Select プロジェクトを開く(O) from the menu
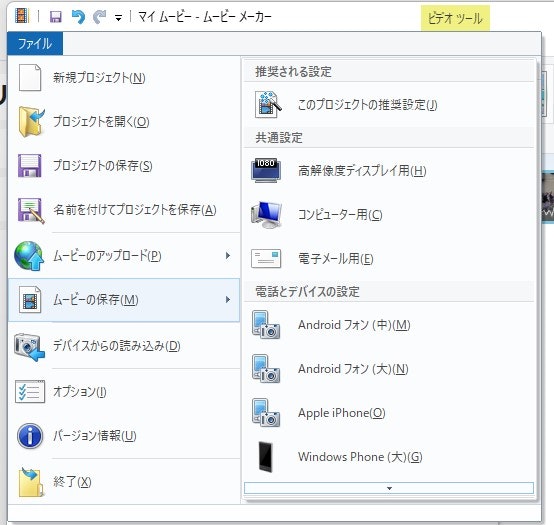Screen dimensions: 554x525 (x=124, y=122)
